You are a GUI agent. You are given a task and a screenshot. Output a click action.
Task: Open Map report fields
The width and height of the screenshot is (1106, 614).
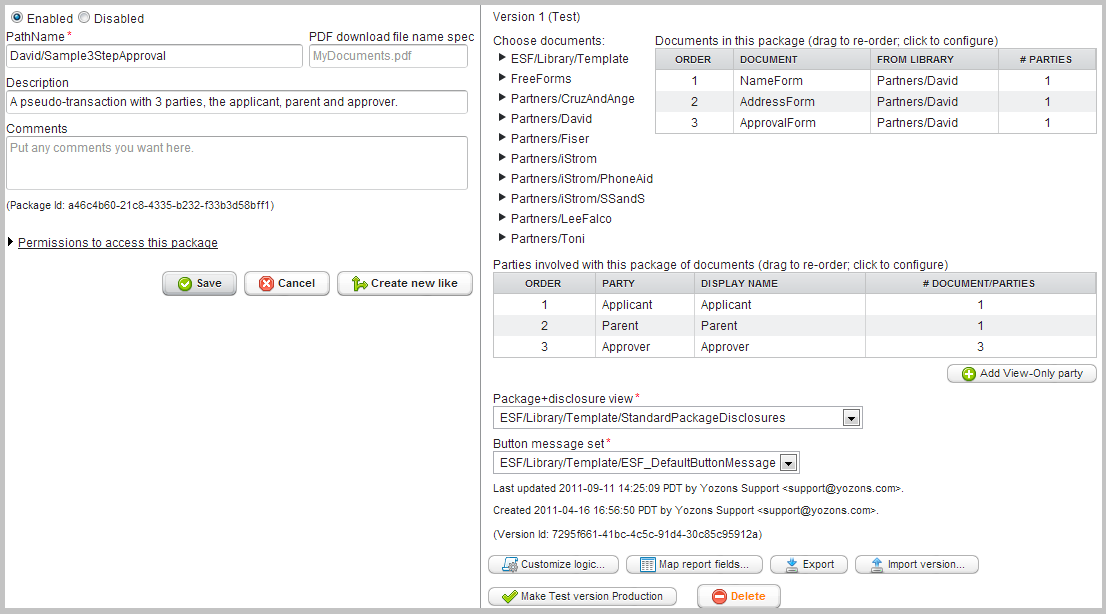694,564
